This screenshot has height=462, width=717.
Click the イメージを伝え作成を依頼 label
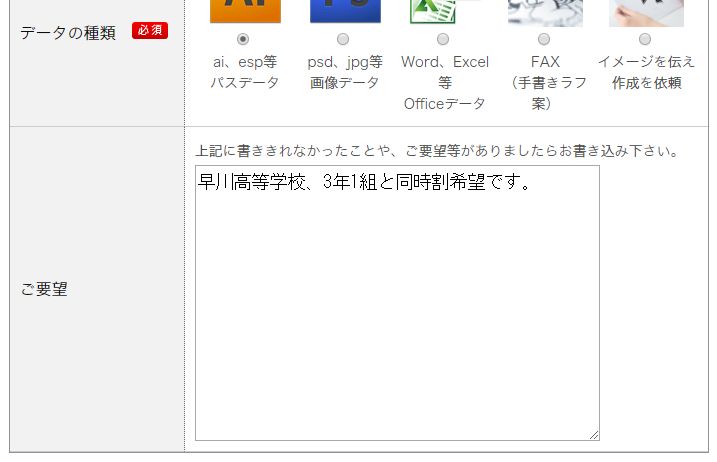click(646, 72)
